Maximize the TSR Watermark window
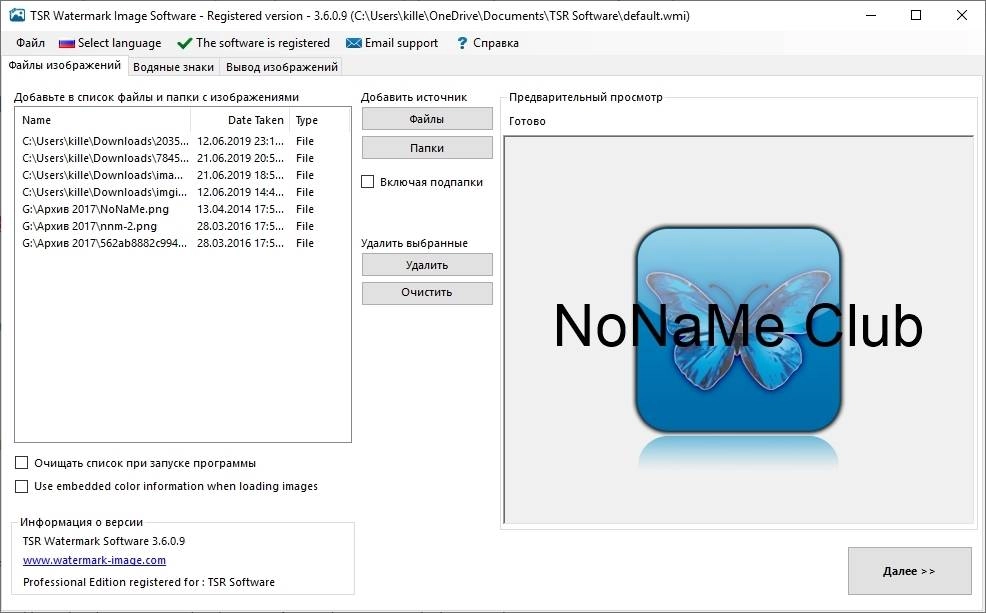 point(916,15)
